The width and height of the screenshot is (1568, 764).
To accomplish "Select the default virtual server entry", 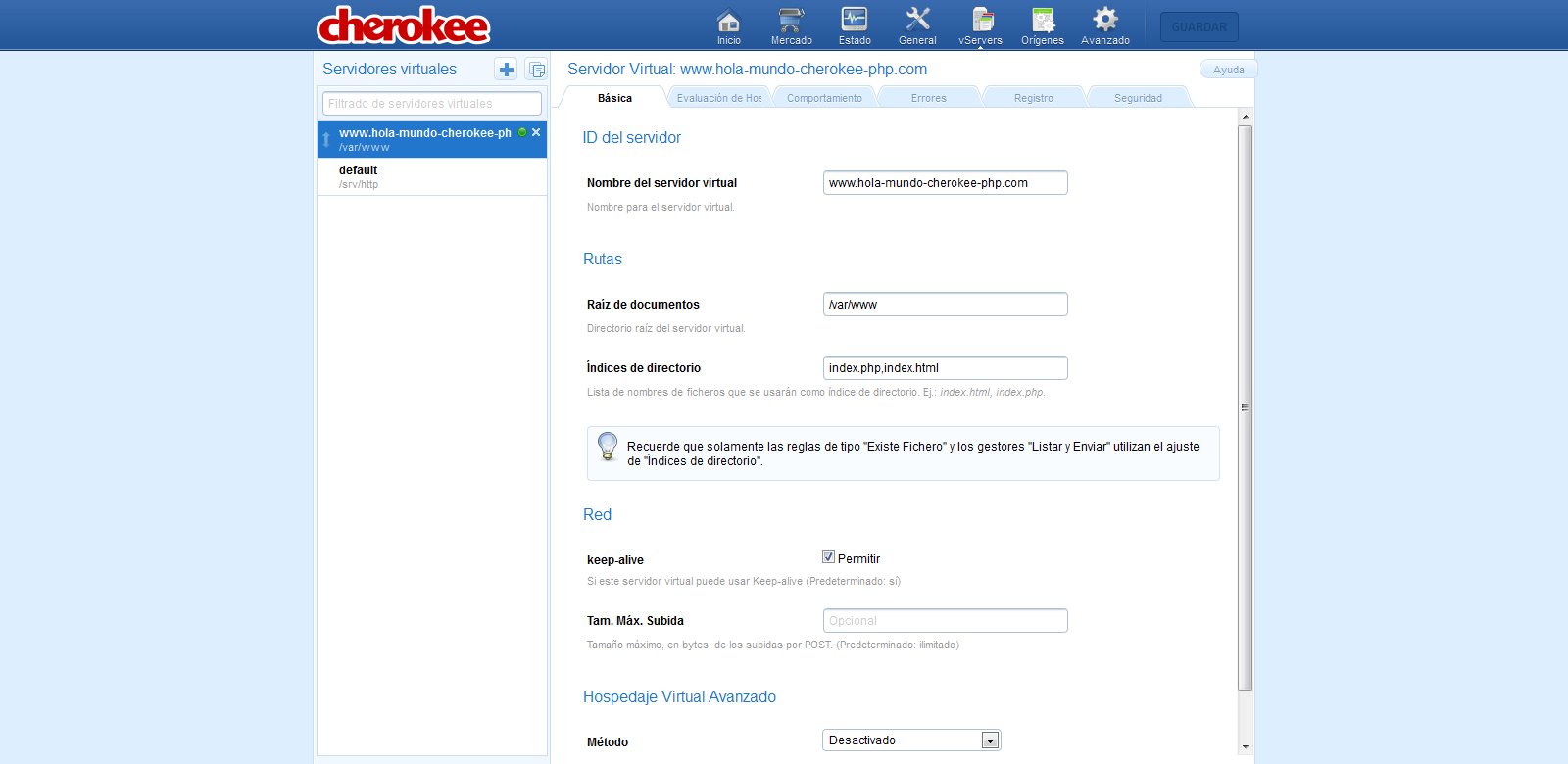I will (x=432, y=176).
